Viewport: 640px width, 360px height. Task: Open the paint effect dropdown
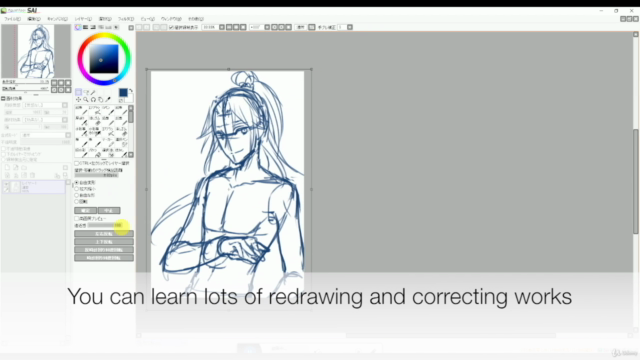pyautogui.click(x=64, y=120)
